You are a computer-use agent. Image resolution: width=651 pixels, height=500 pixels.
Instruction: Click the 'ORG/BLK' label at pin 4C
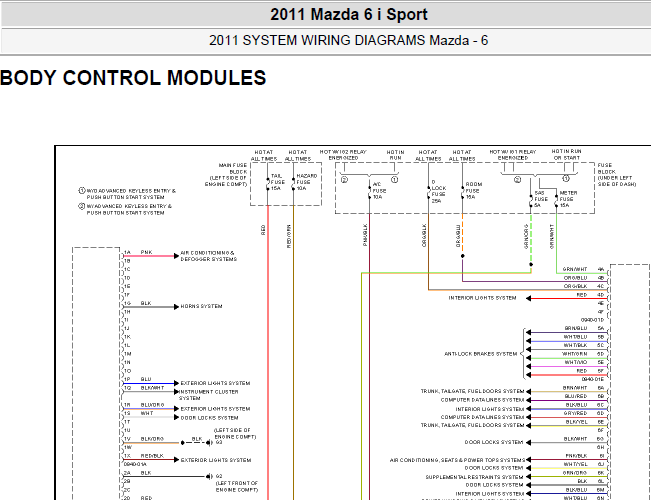575,287
